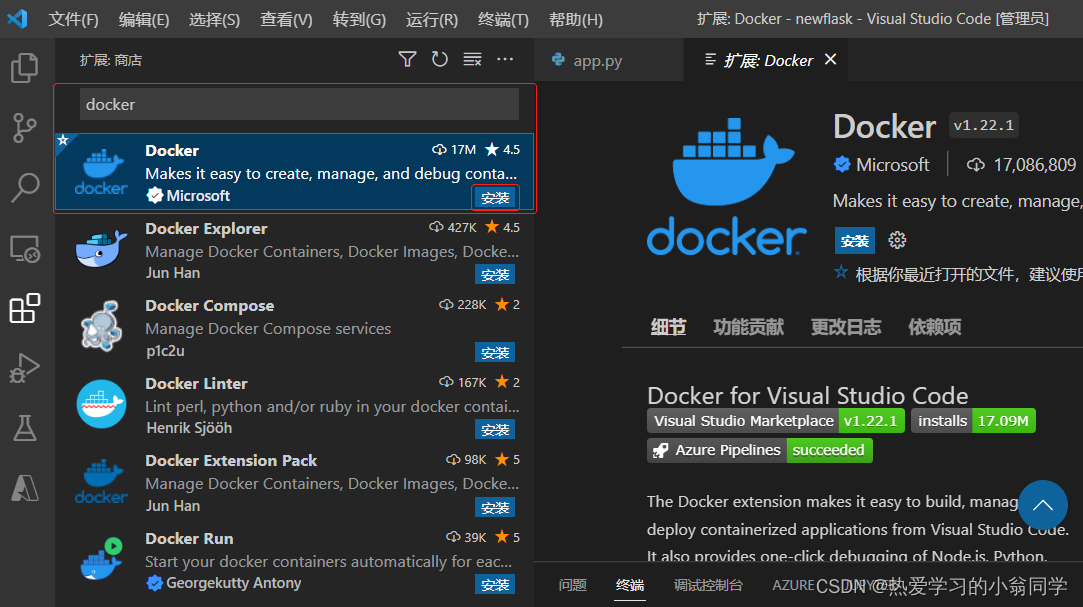Open the Extensions view in activity bar
Screen dimensions: 1083x607
(x=25, y=308)
